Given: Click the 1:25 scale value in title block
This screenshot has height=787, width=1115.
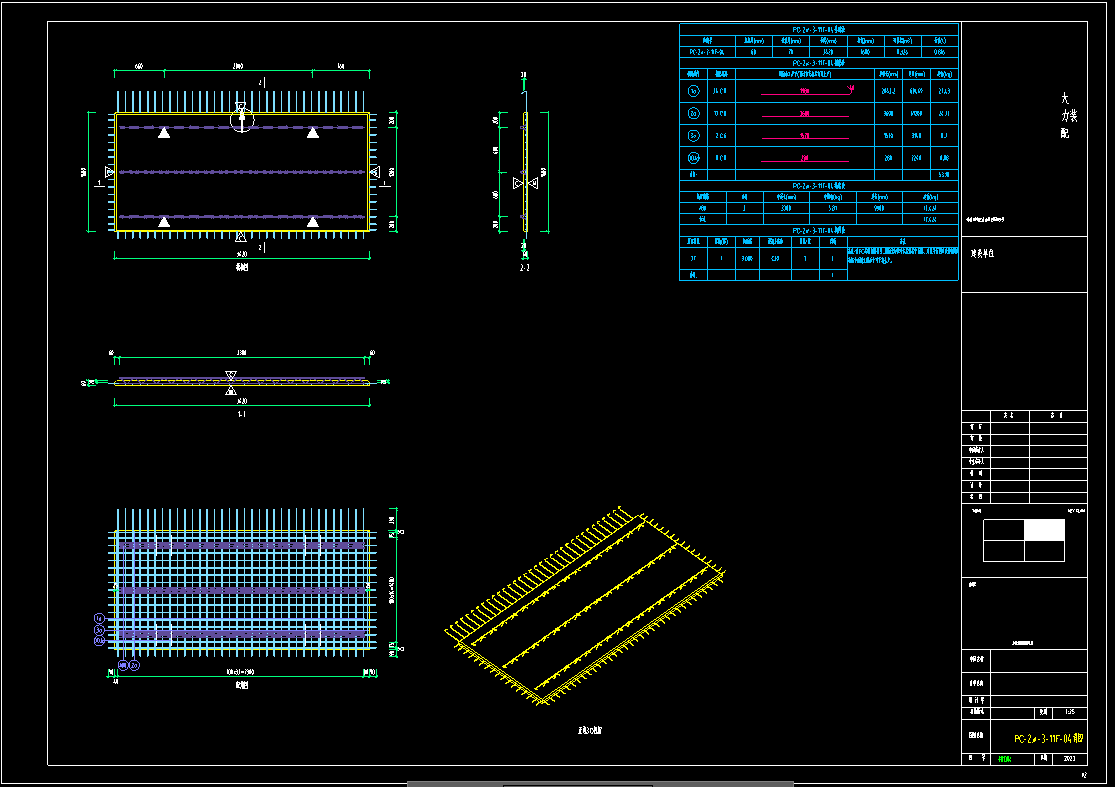Looking at the screenshot, I should [1069, 712].
